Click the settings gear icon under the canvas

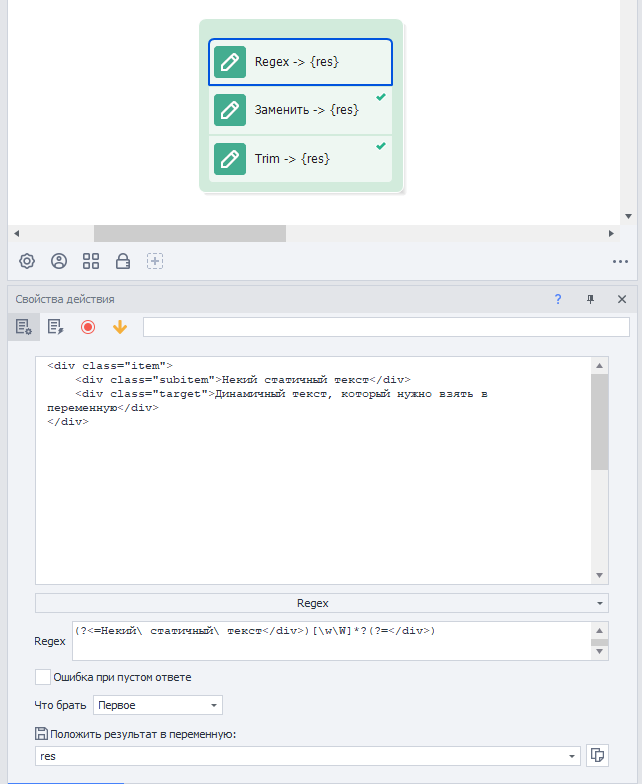[27, 261]
